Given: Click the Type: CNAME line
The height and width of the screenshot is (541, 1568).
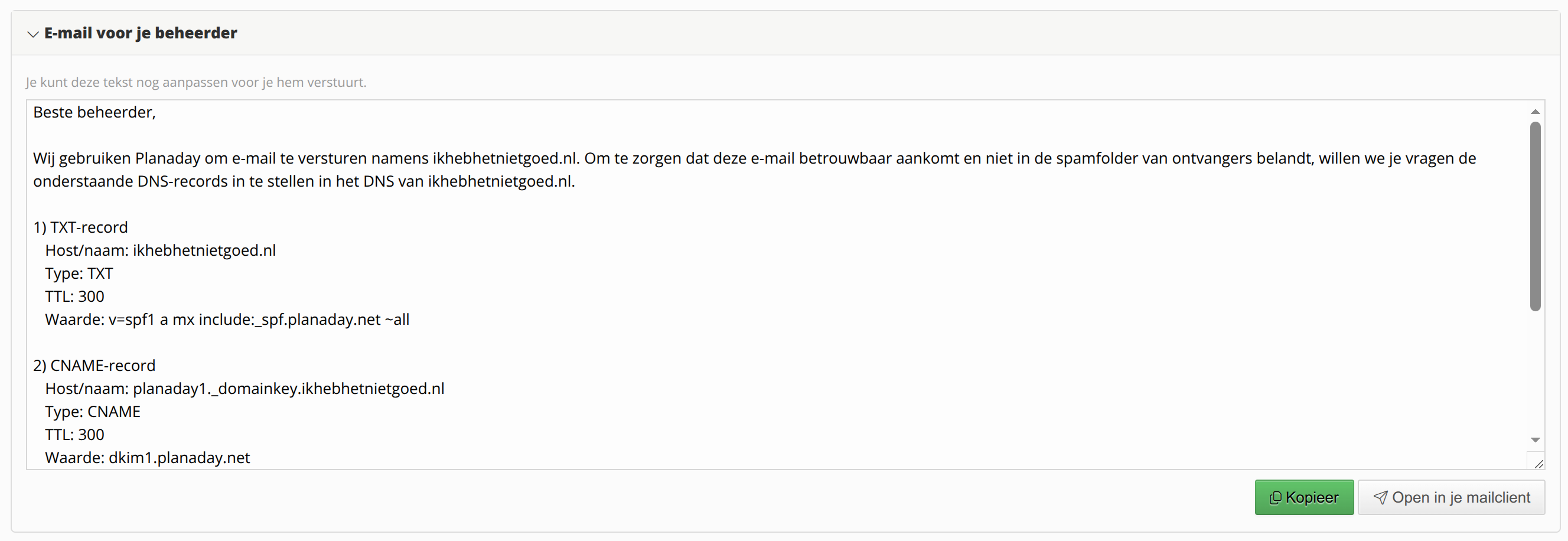Looking at the screenshot, I should [93, 412].
